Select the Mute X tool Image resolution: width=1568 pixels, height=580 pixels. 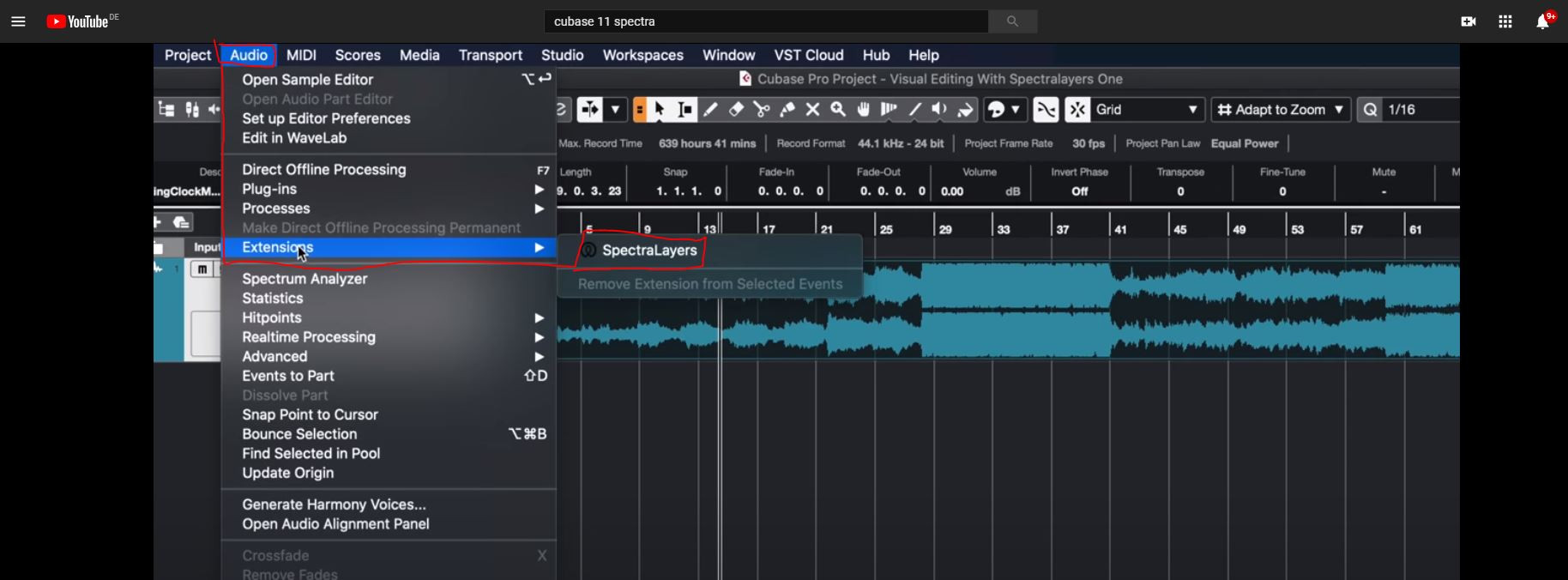(x=812, y=110)
